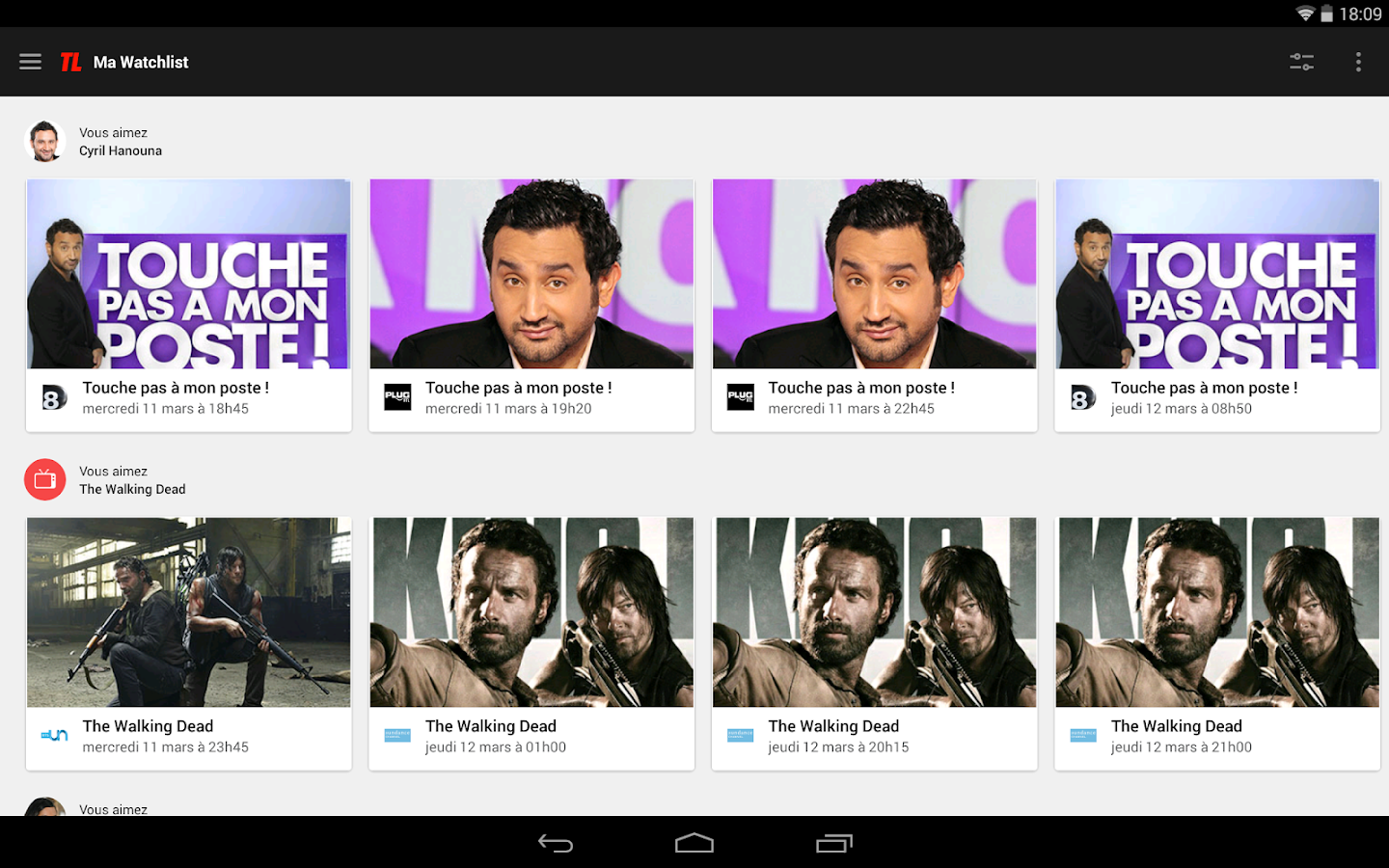
Task: Open Touche pas à mon poste thumbnail for 22h45
Action: click(875, 274)
